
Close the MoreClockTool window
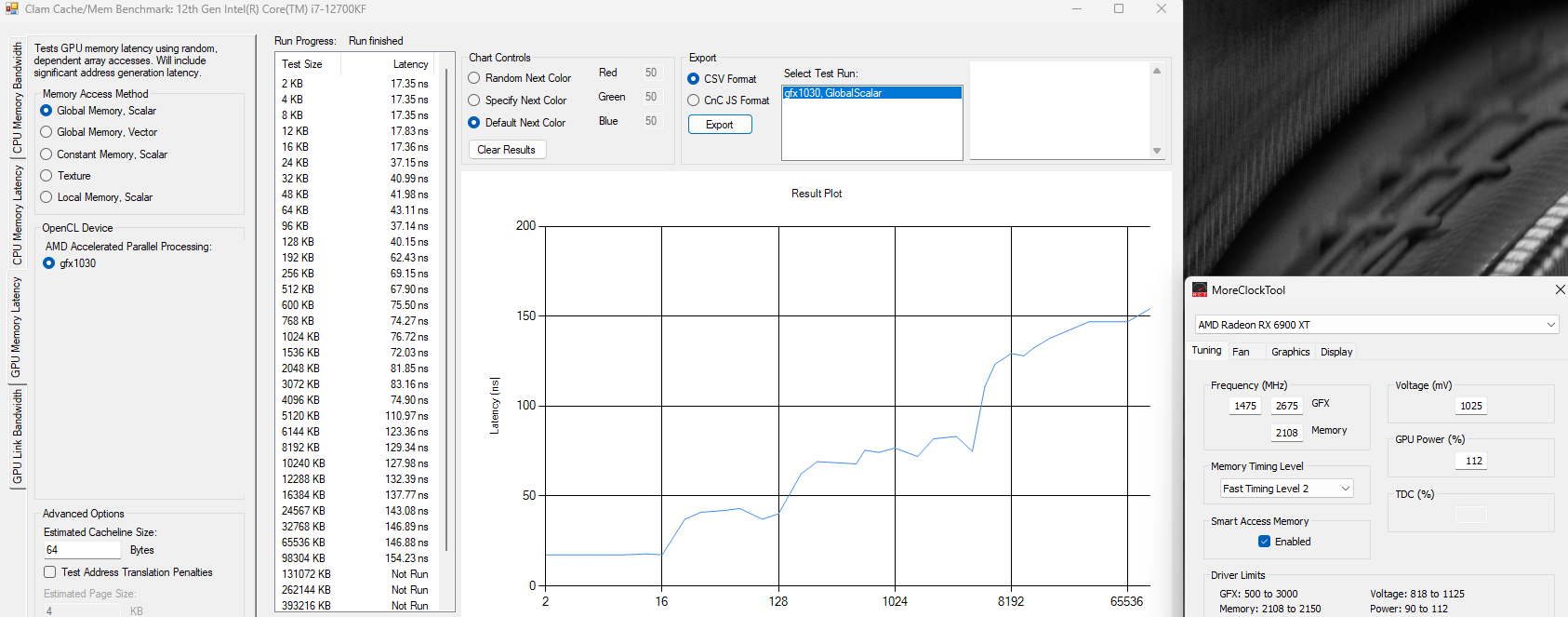point(1560,289)
